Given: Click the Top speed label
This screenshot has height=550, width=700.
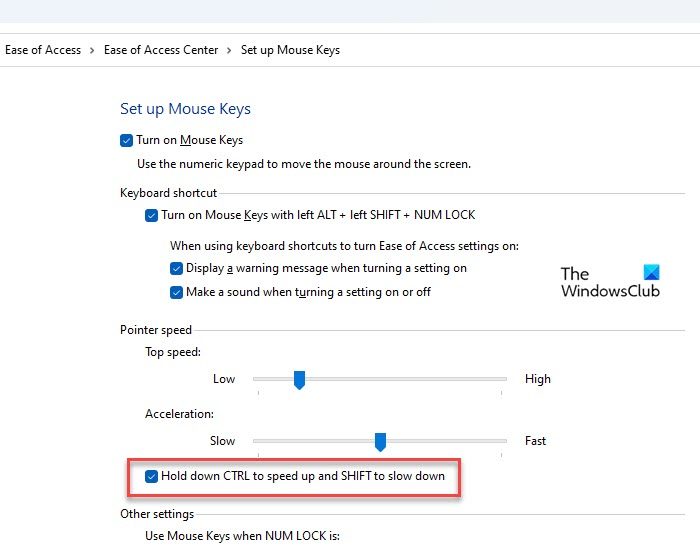Looking at the screenshot, I should point(173,352).
